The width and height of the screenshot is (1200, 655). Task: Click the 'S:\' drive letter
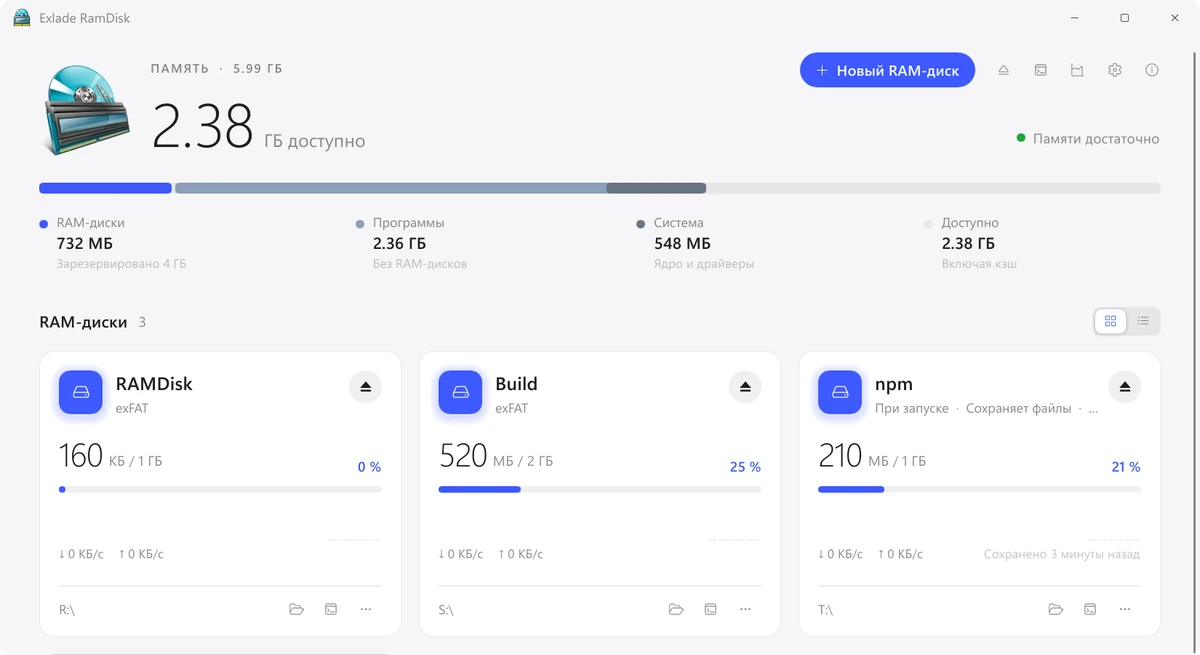(x=446, y=610)
